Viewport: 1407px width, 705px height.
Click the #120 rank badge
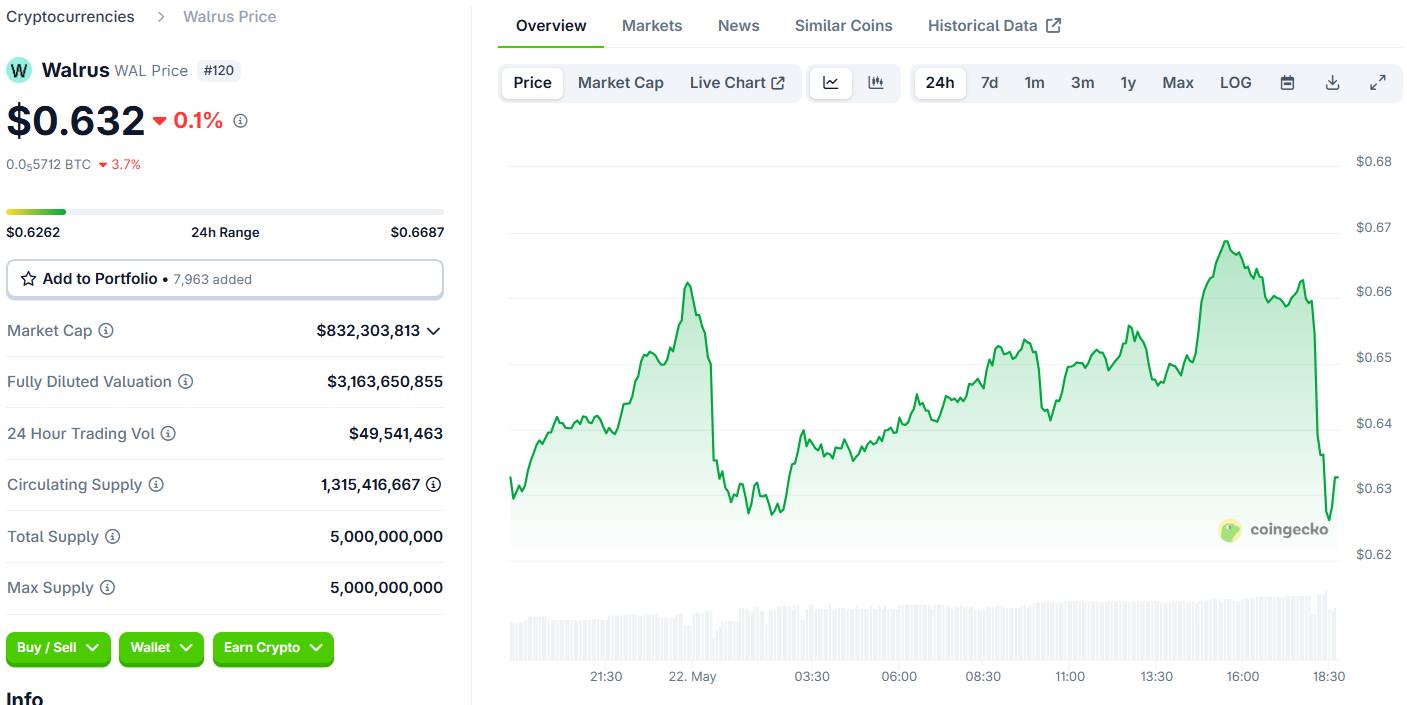point(220,70)
